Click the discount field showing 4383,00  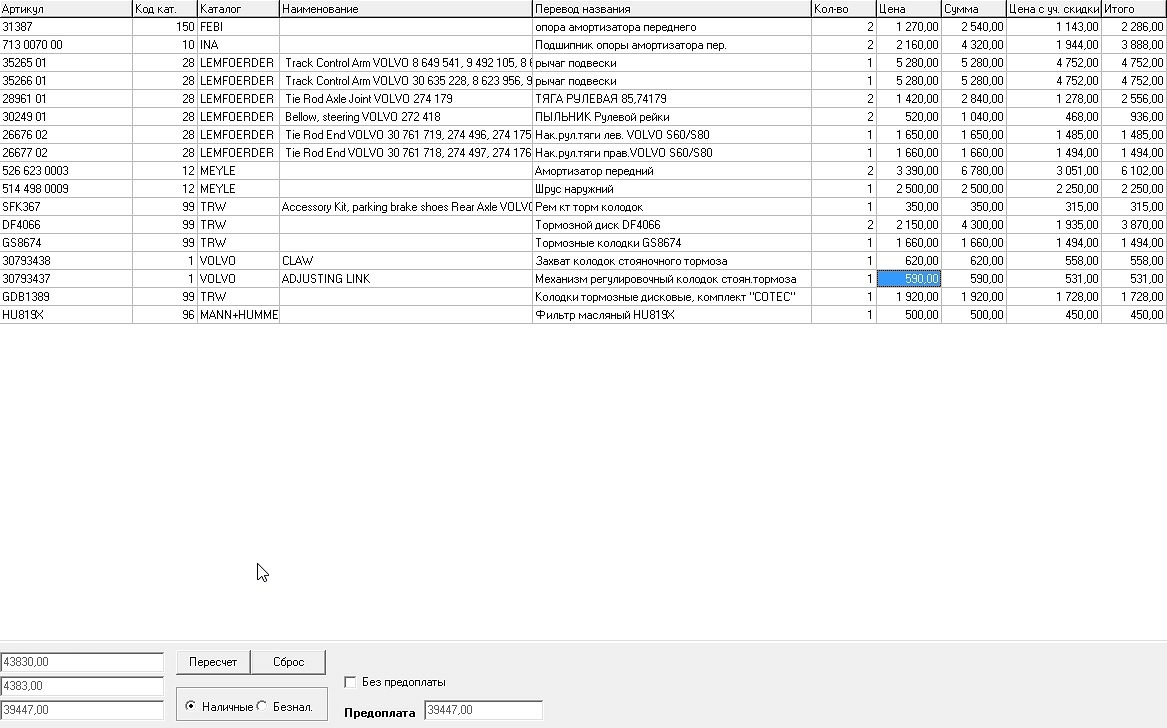point(82,686)
